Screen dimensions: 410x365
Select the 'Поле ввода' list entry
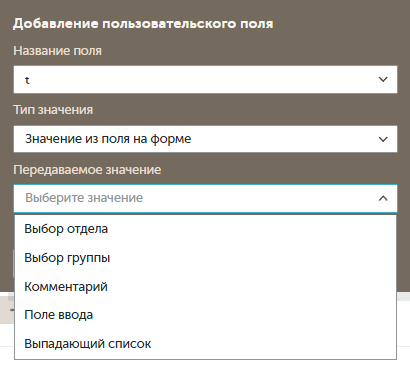pos(205,315)
